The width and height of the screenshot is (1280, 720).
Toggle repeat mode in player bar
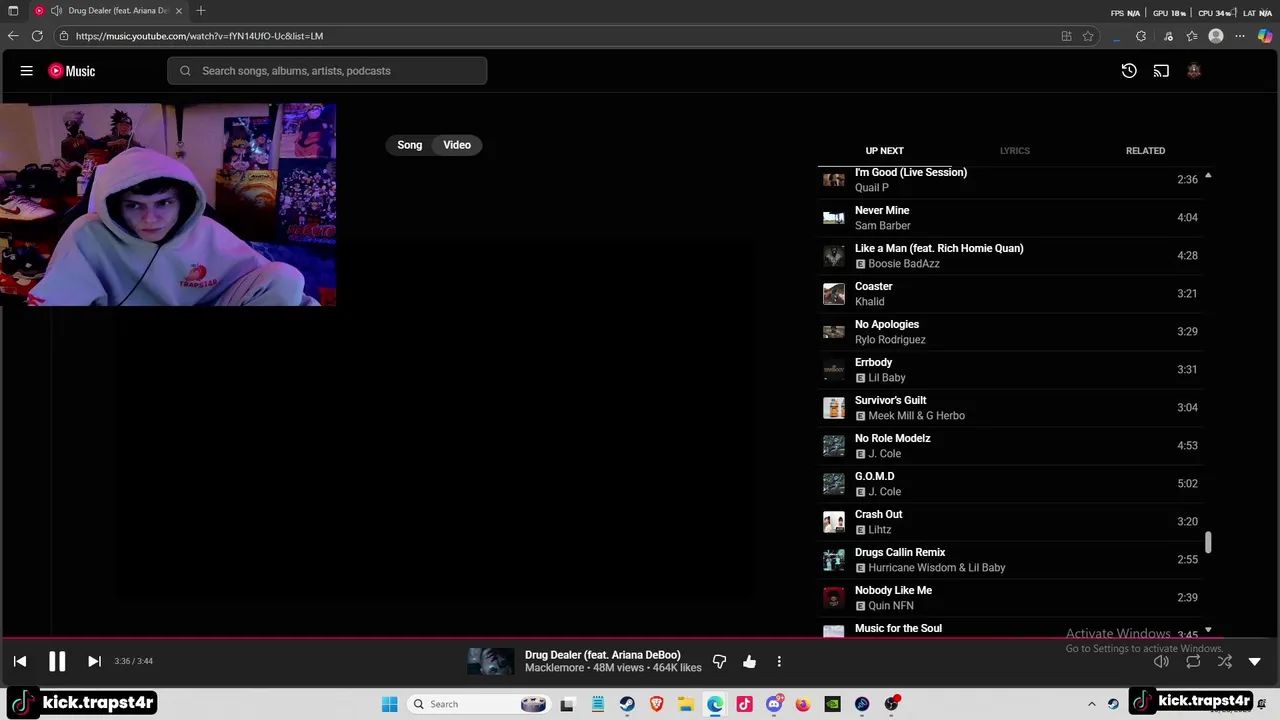[1193, 661]
